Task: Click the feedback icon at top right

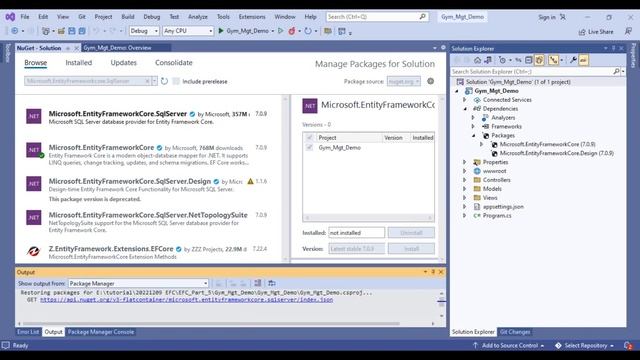Action: 628,31
